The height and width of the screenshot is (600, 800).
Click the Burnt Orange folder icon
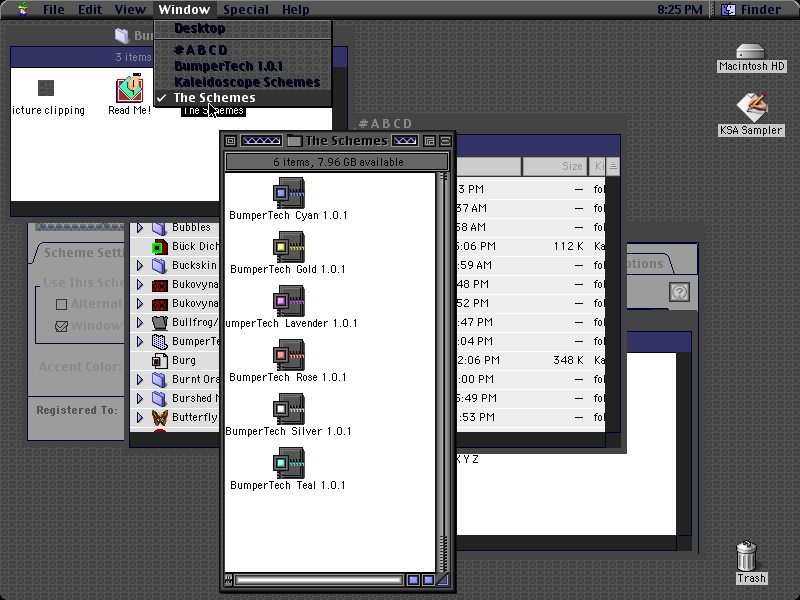click(x=159, y=380)
